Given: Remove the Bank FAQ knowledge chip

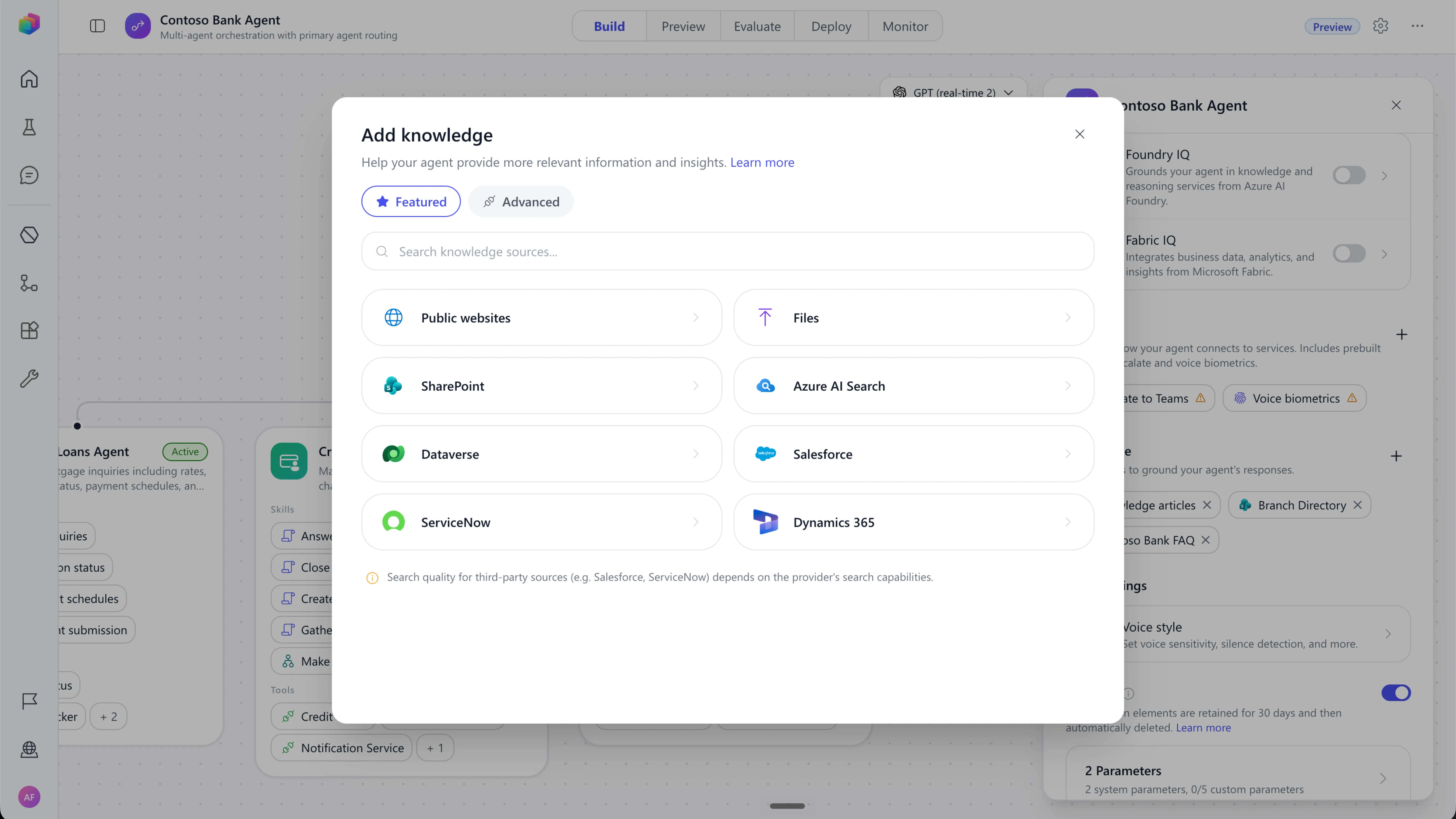Looking at the screenshot, I should click(x=1206, y=540).
